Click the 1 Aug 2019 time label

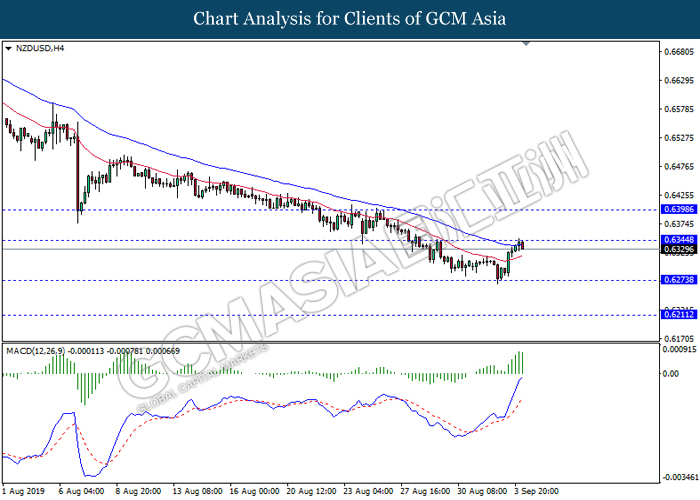point(24,492)
